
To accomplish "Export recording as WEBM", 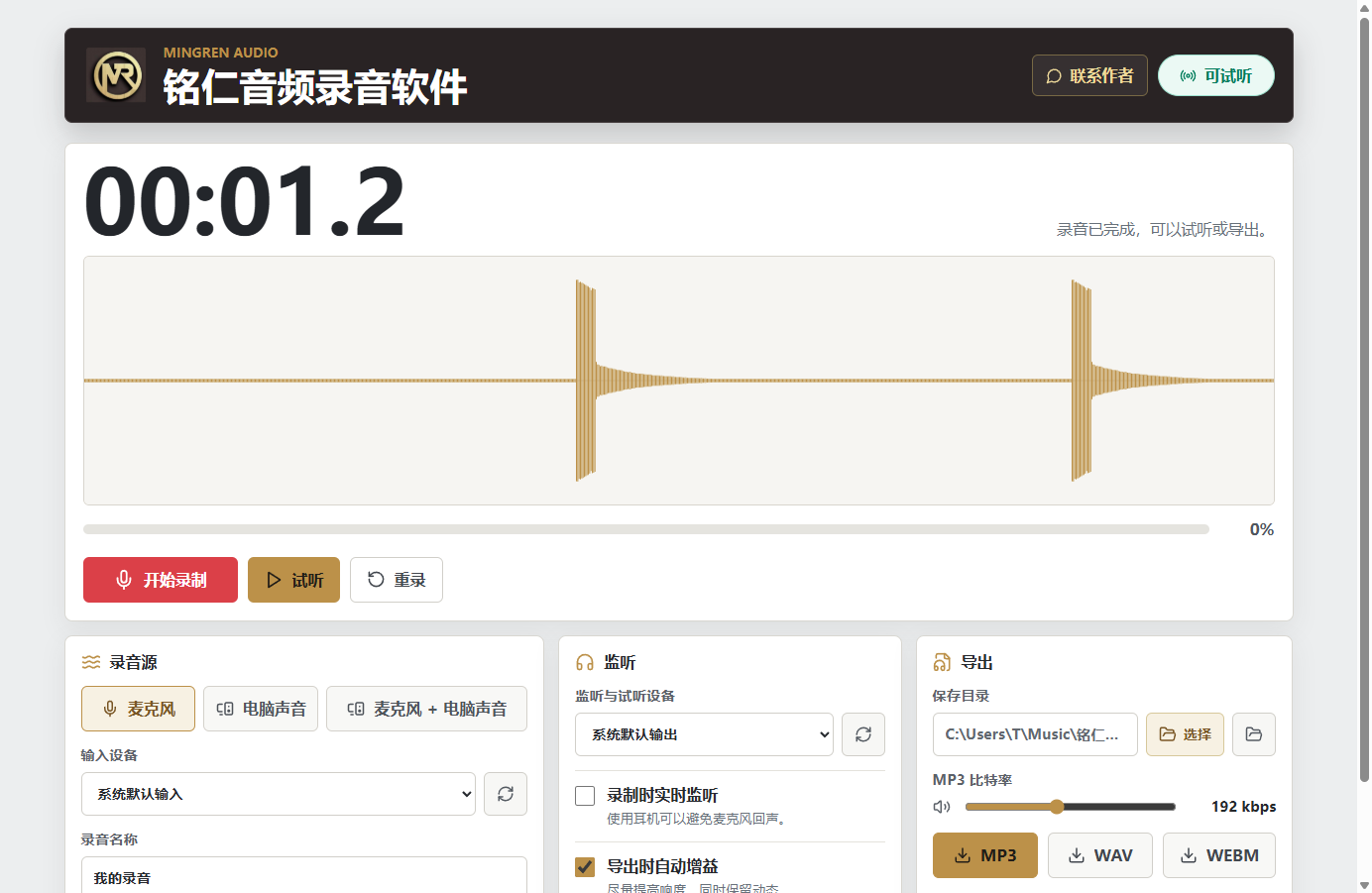I will coord(1219,855).
